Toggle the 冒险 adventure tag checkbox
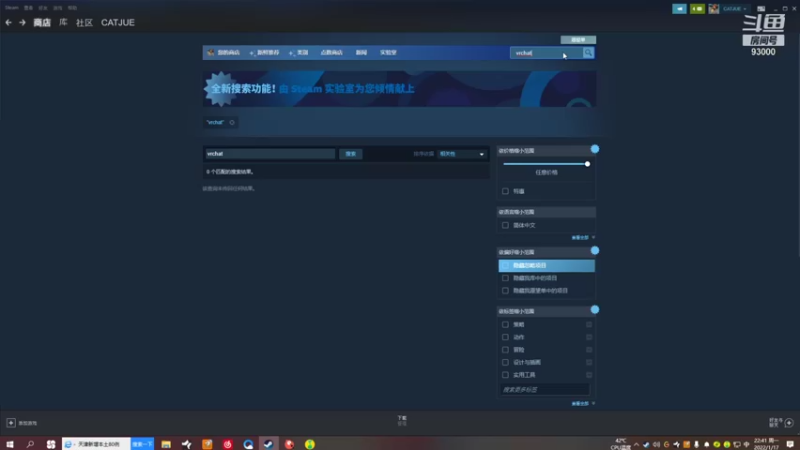The width and height of the screenshot is (800, 450). [x=505, y=350]
